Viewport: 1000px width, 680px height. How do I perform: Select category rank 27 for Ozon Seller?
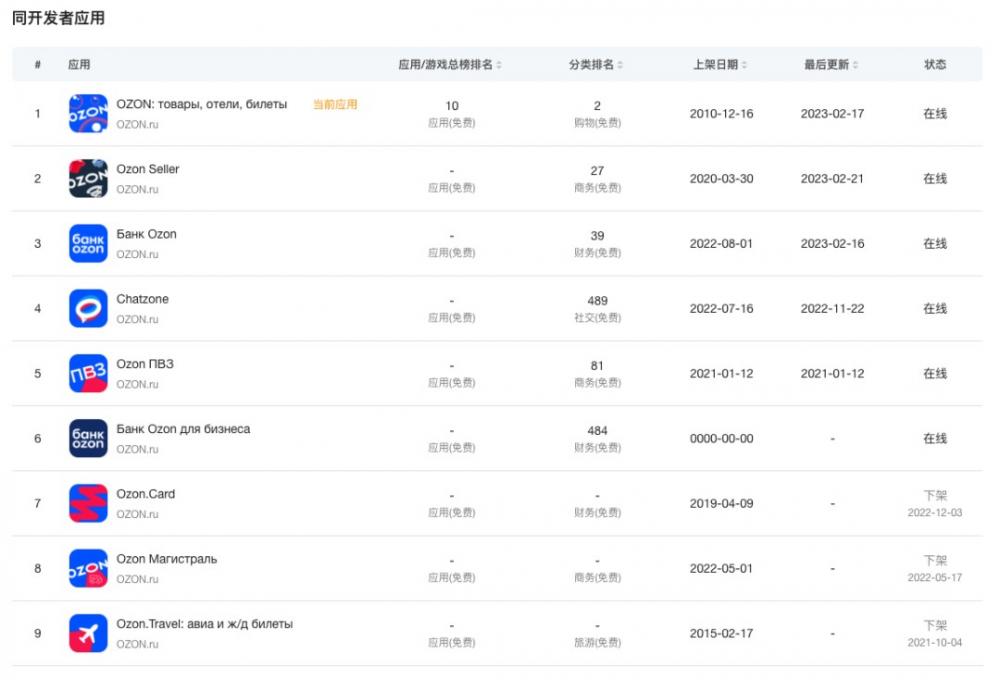coord(597,171)
